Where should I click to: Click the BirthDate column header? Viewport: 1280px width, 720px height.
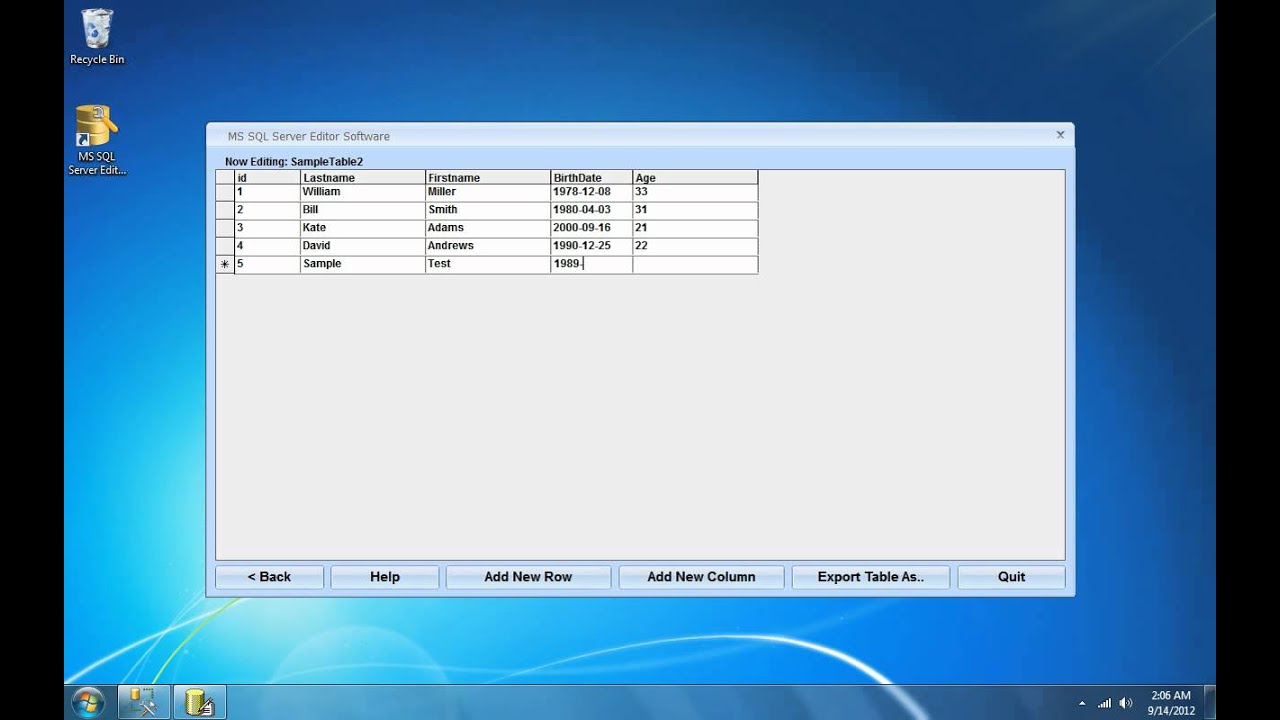pos(591,177)
